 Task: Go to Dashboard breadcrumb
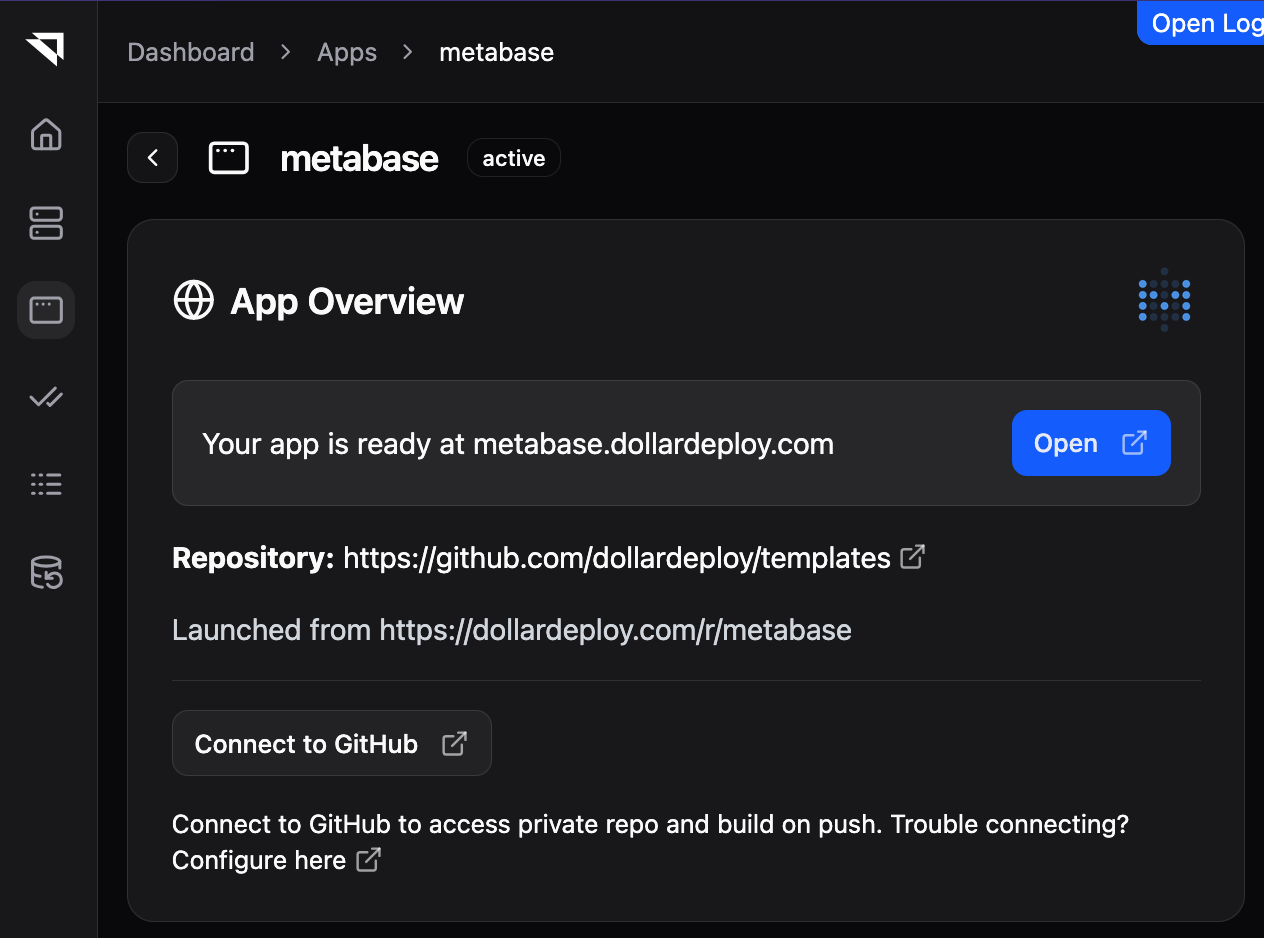(191, 52)
